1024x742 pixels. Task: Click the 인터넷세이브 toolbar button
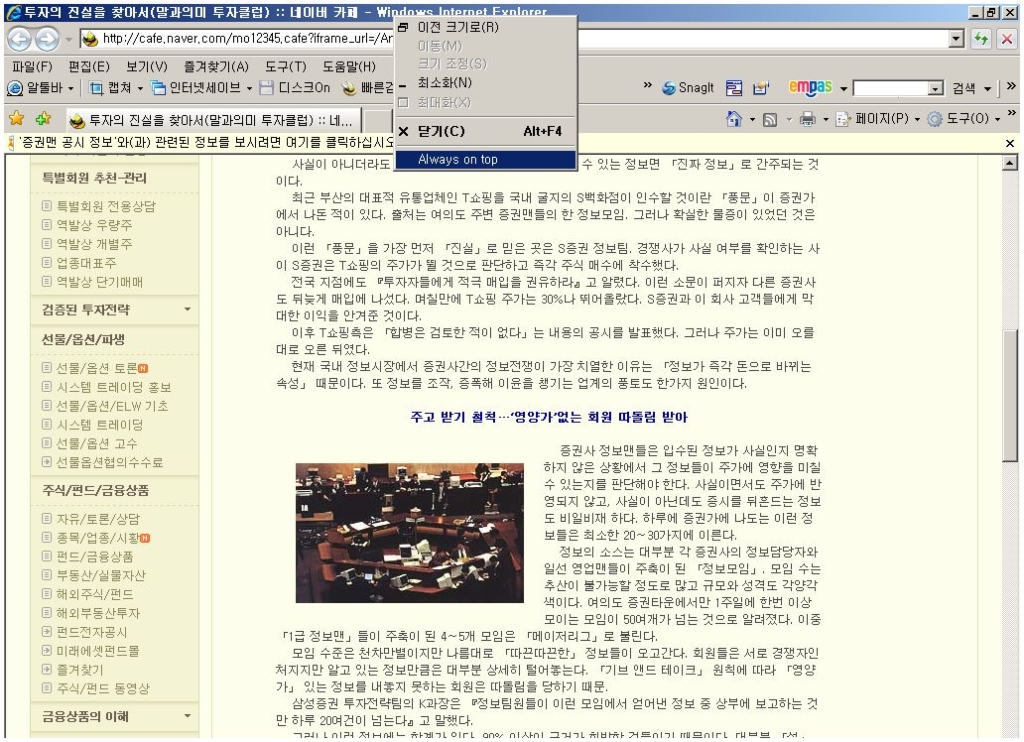(x=197, y=88)
